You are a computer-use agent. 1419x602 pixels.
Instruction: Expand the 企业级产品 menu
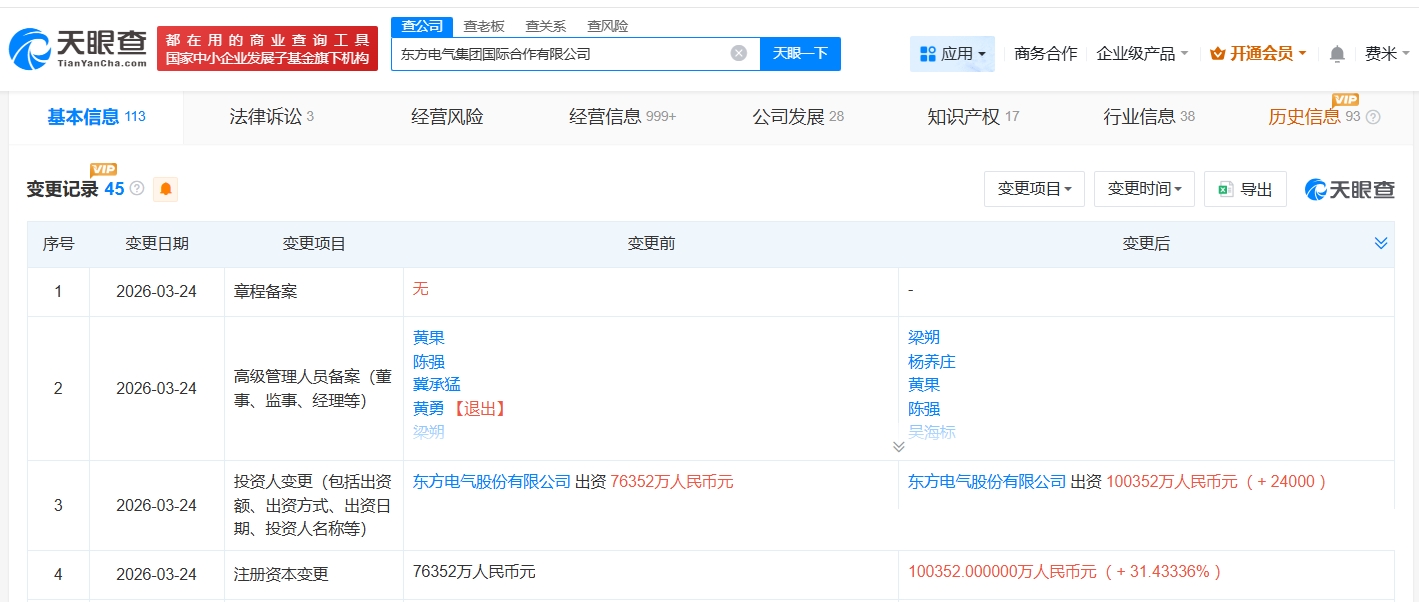pos(1142,54)
